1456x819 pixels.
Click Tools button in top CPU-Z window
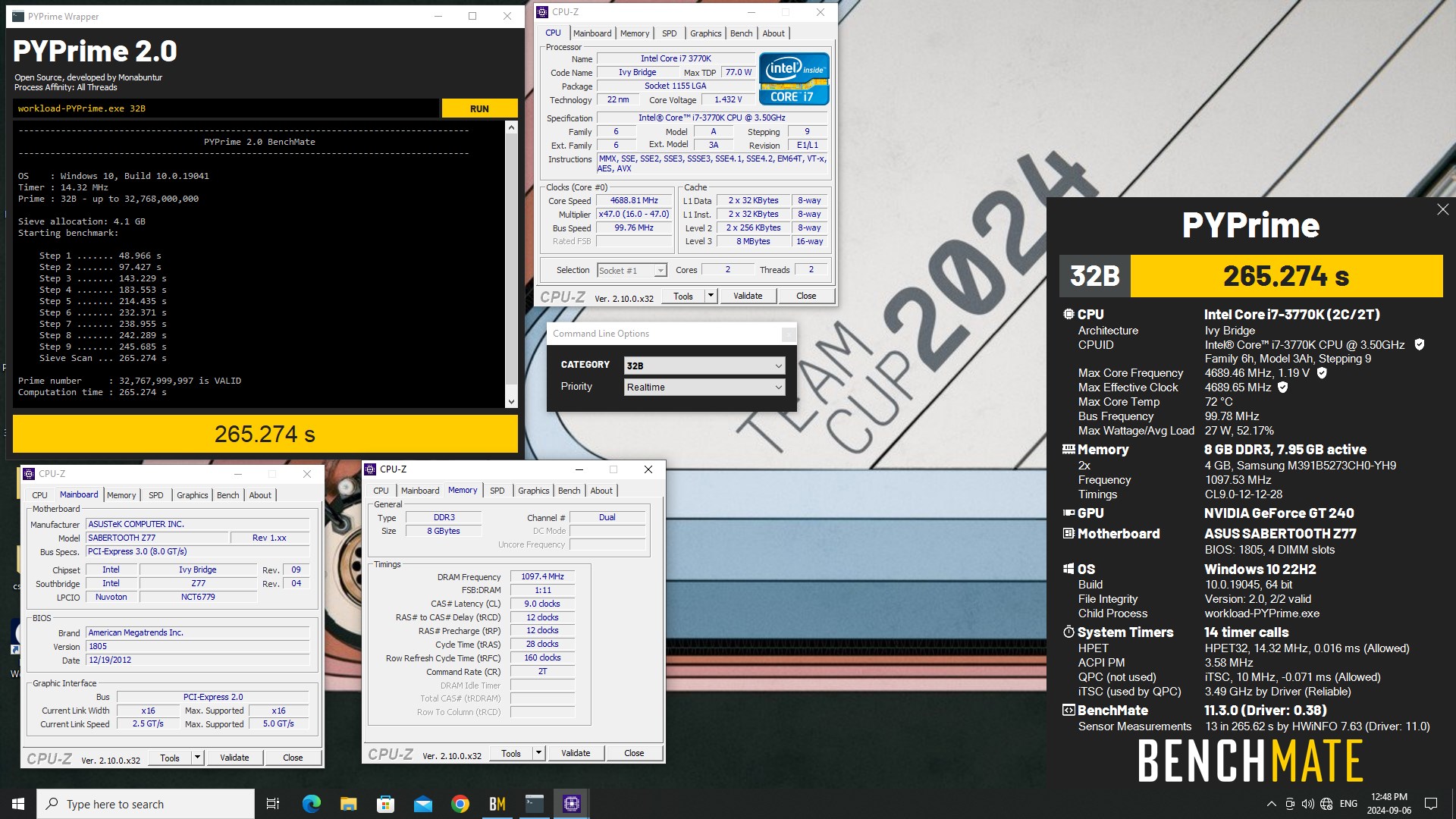682,296
